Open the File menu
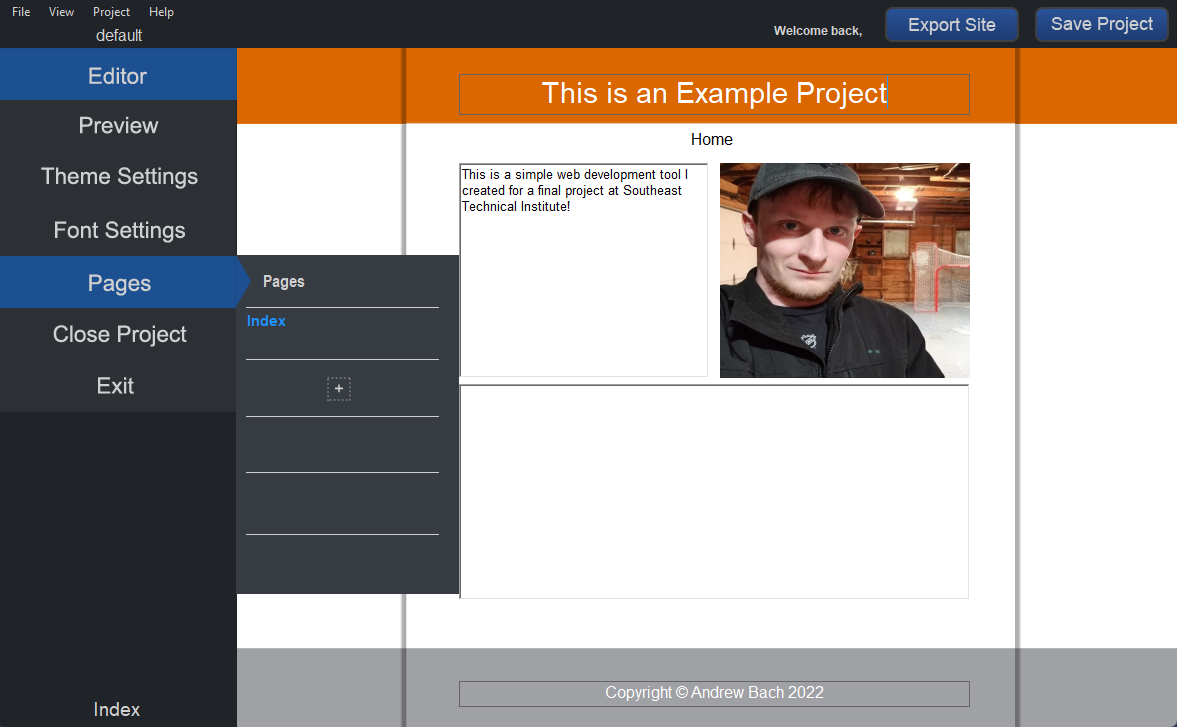Viewport: 1177px width, 727px height. (21, 12)
